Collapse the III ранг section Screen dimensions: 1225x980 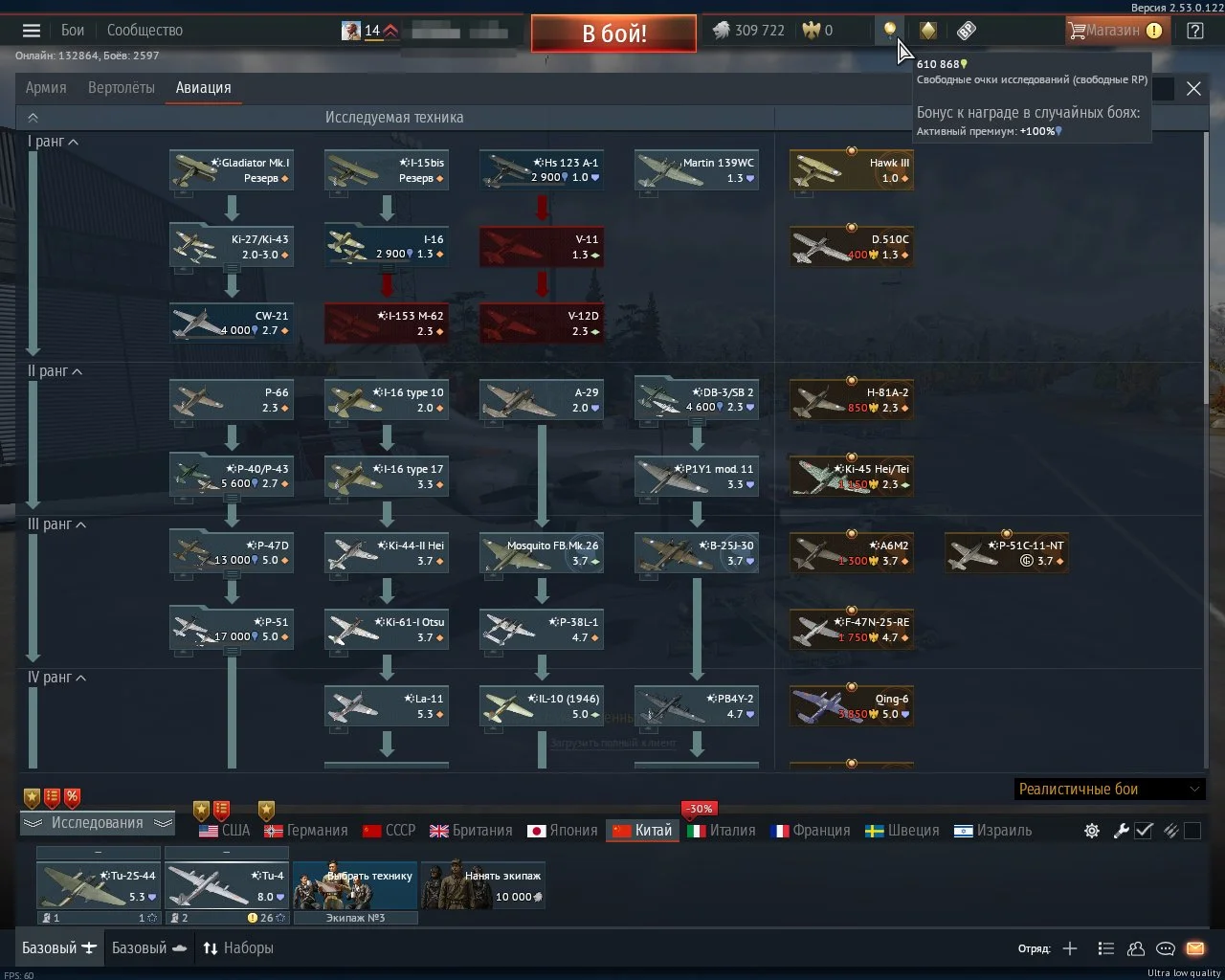[56, 524]
